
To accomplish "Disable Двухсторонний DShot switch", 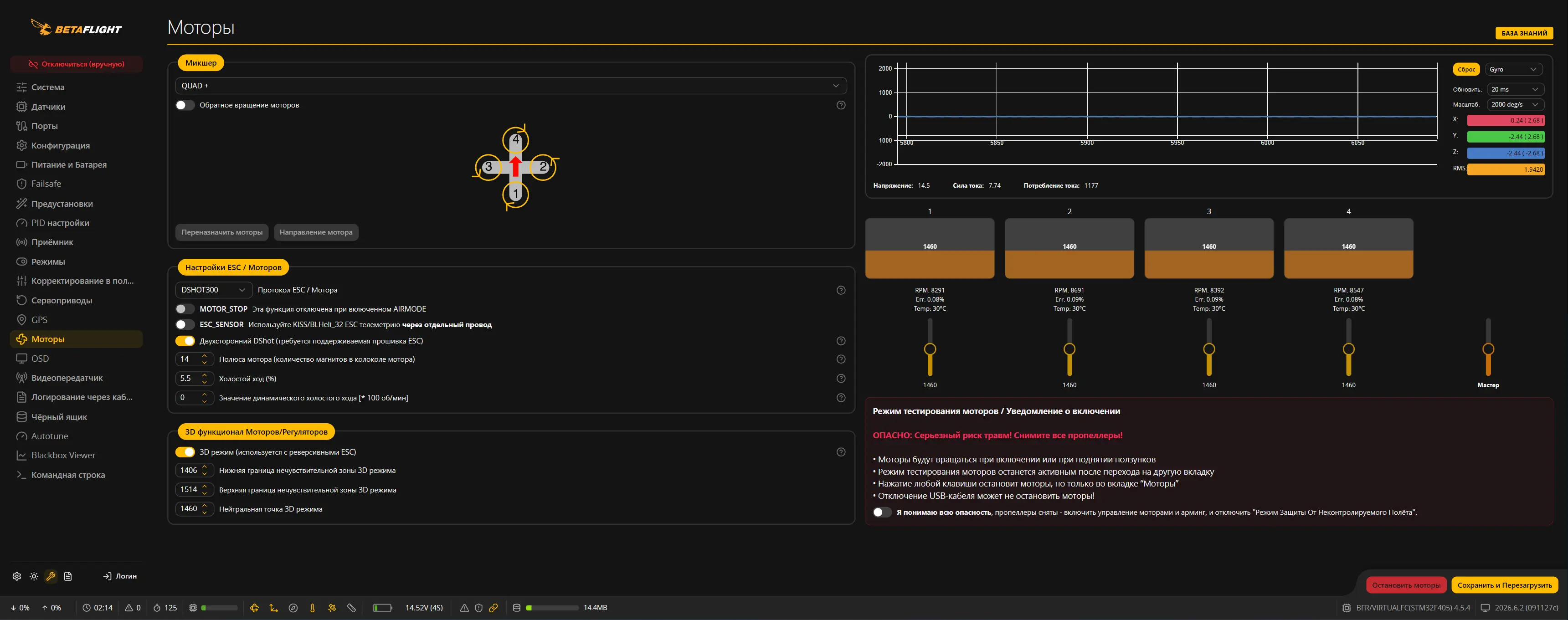I will coord(185,341).
